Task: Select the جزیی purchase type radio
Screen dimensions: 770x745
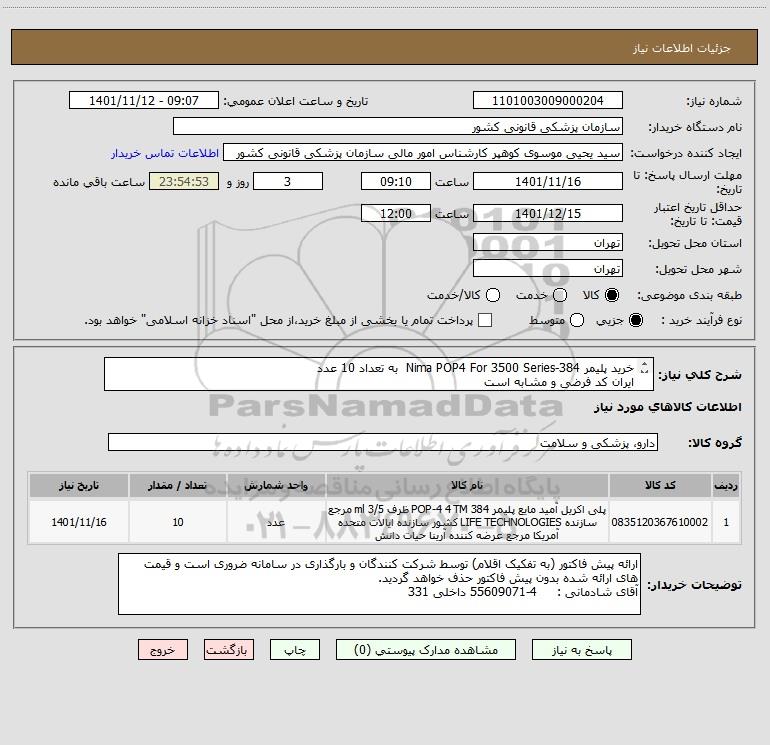Action: coord(636,320)
